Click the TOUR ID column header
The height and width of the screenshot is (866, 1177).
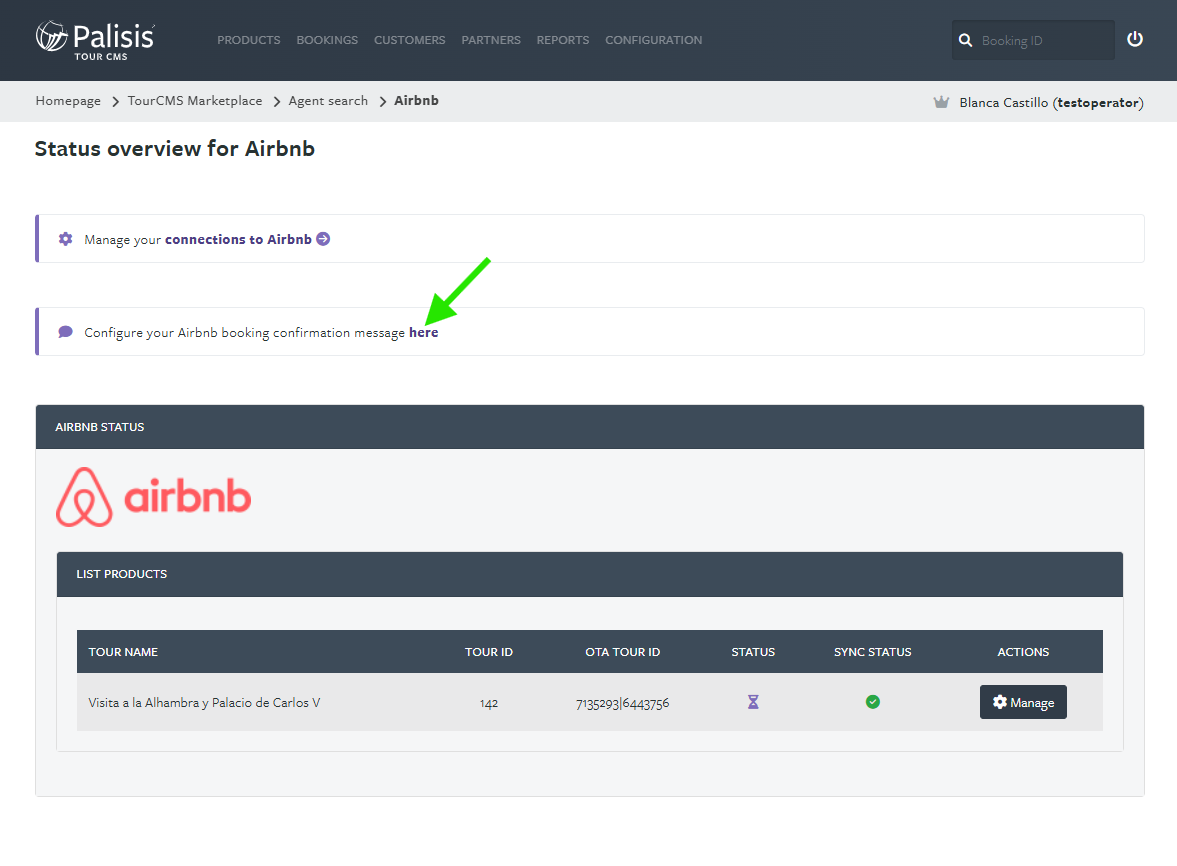pyautogui.click(x=489, y=652)
